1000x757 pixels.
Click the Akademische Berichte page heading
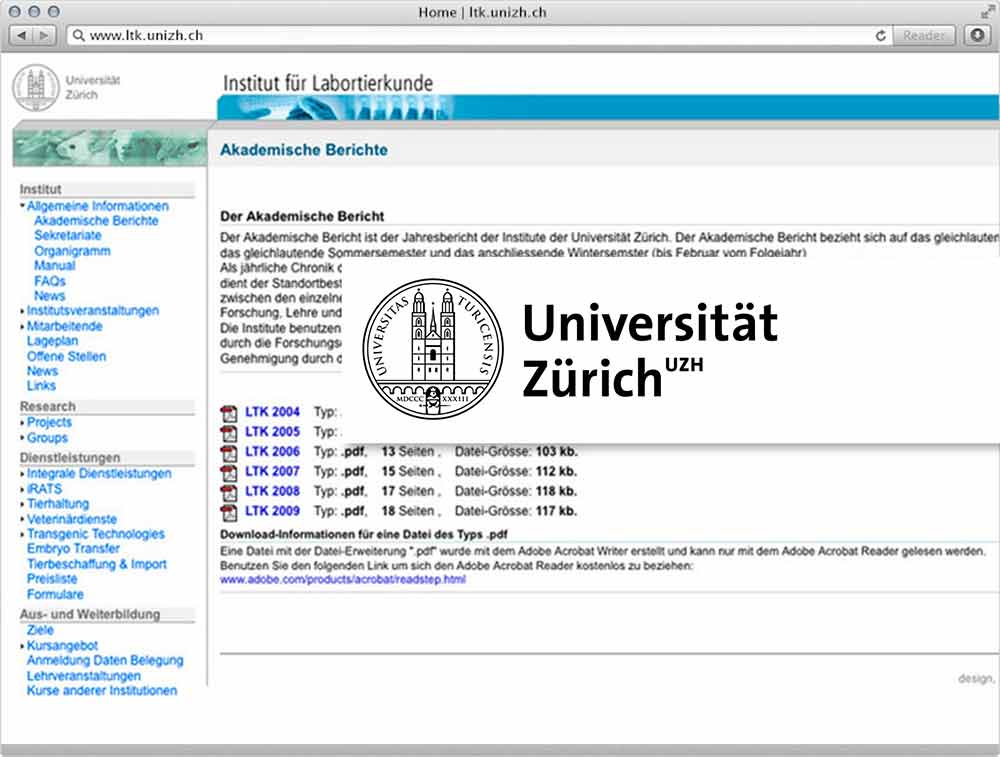[x=304, y=150]
